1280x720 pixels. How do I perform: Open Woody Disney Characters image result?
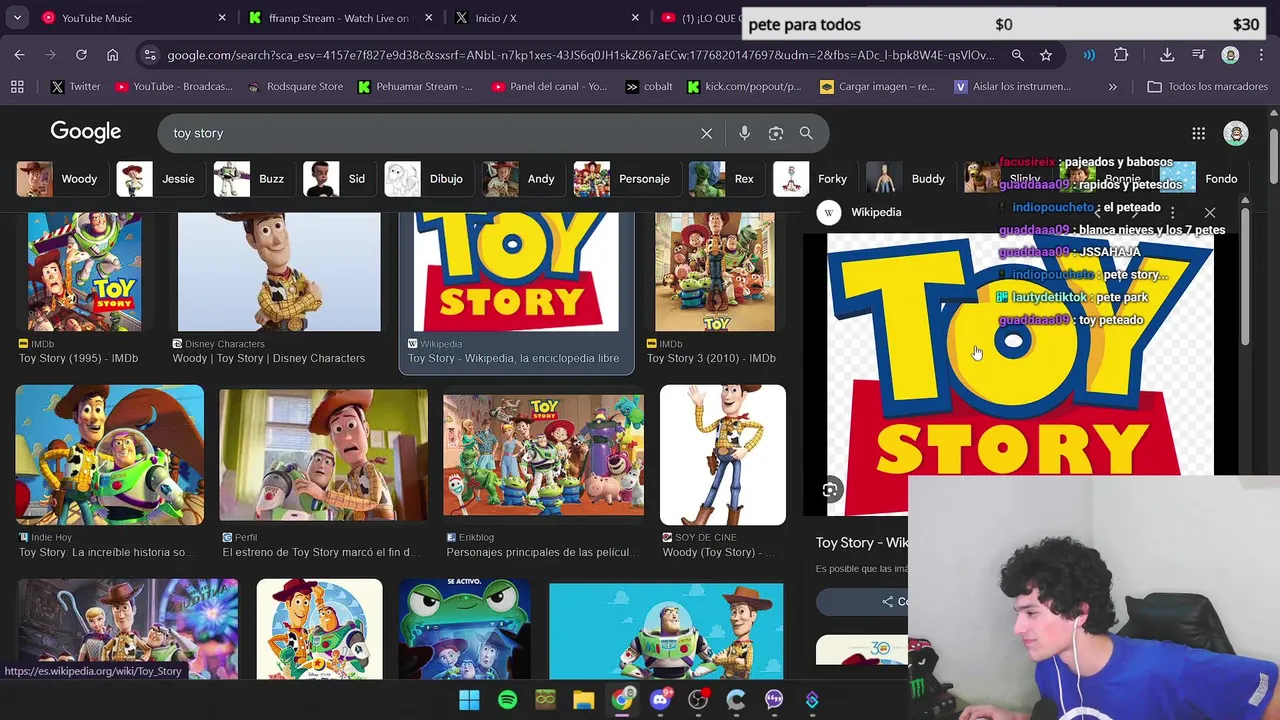point(279,271)
